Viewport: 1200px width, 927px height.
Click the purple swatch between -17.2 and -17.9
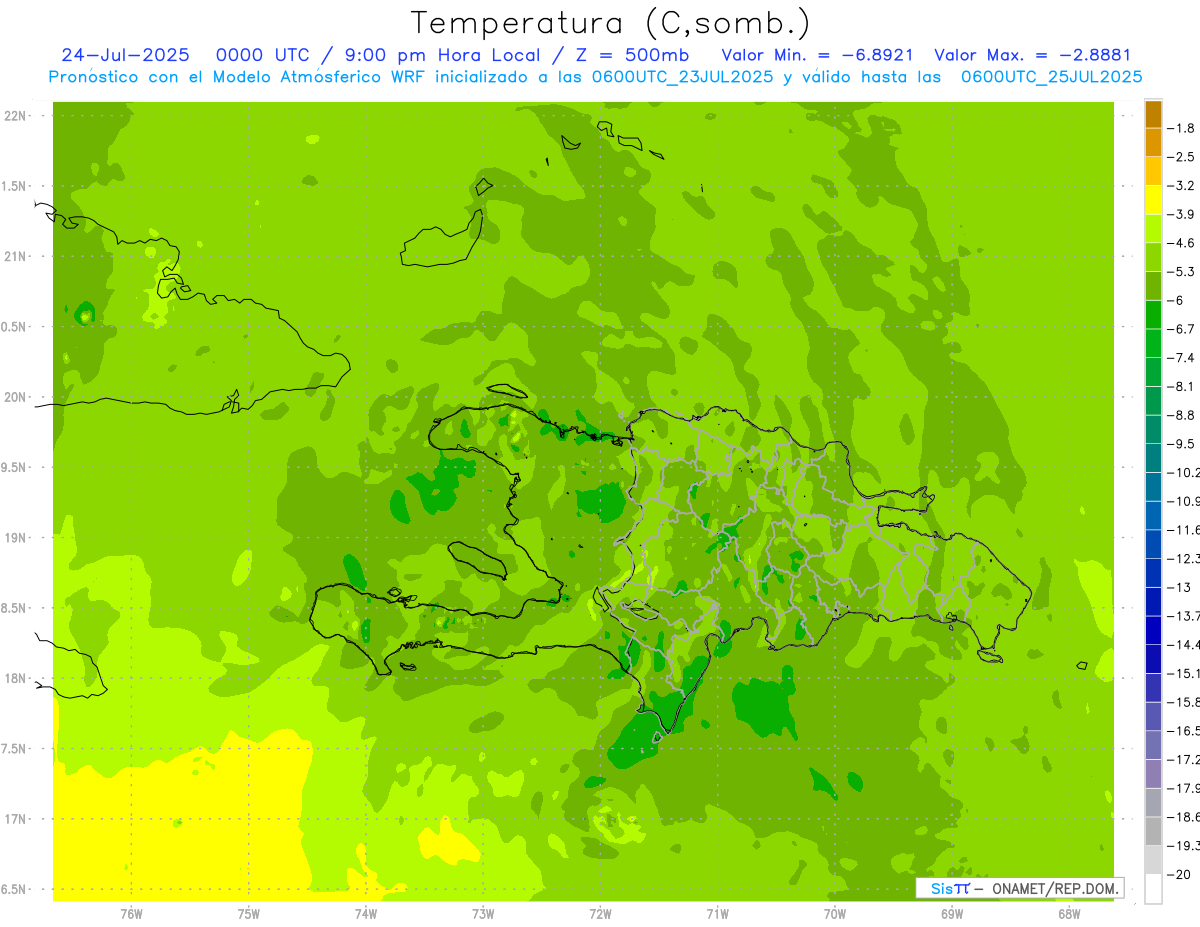pos(1153,774)
